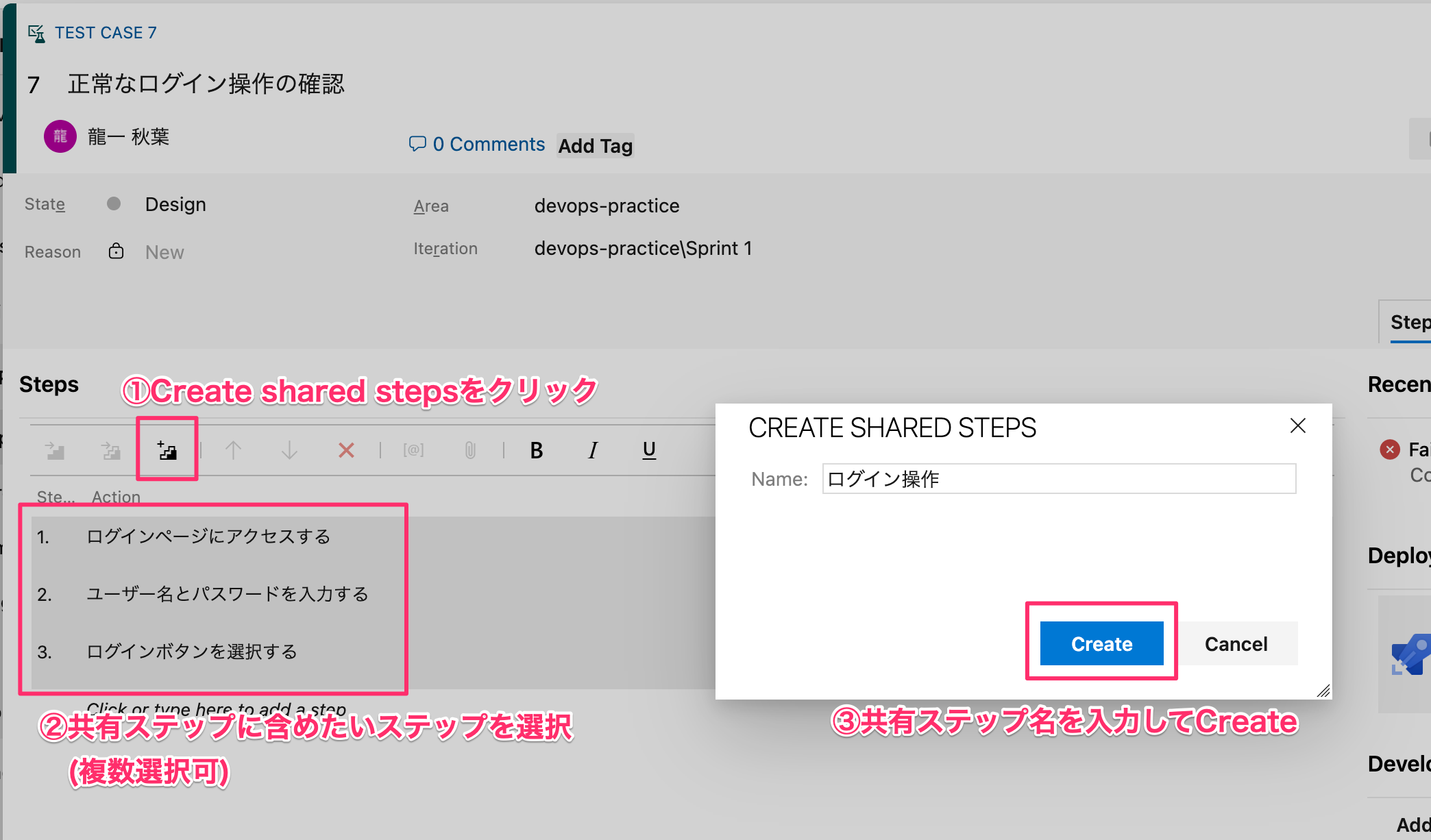Move step down with arrow icon
1431x840 pixels.
pos(289,450)
